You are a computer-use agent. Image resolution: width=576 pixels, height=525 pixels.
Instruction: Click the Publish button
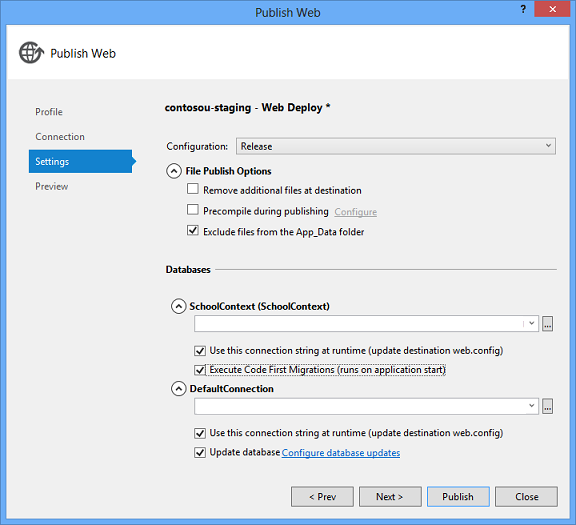click(x=458, y=497)
